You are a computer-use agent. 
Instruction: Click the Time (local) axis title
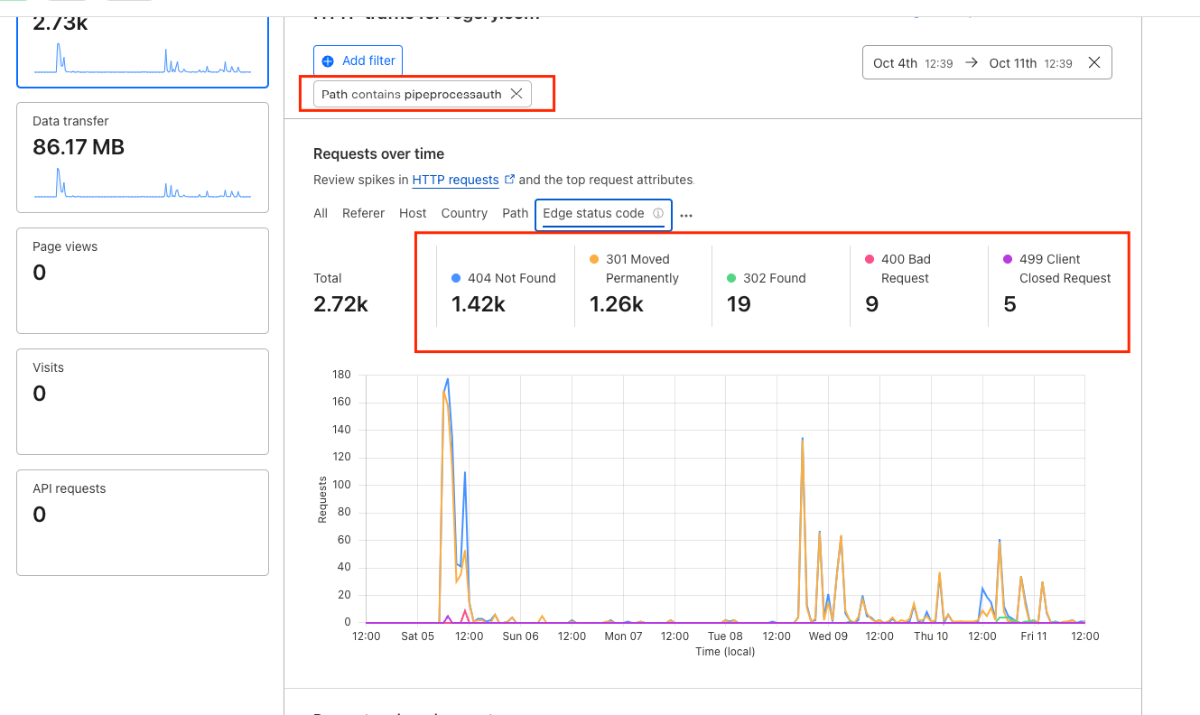point(725,652)
